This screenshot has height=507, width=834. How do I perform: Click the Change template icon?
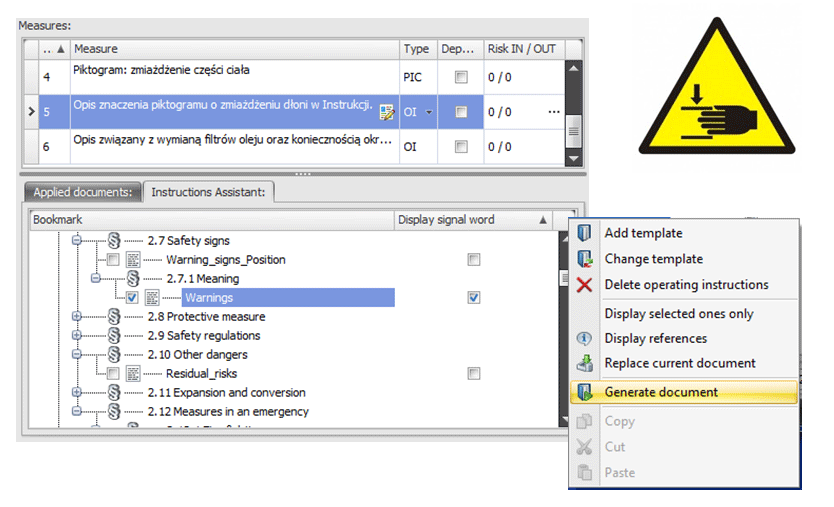click(586, 259)
